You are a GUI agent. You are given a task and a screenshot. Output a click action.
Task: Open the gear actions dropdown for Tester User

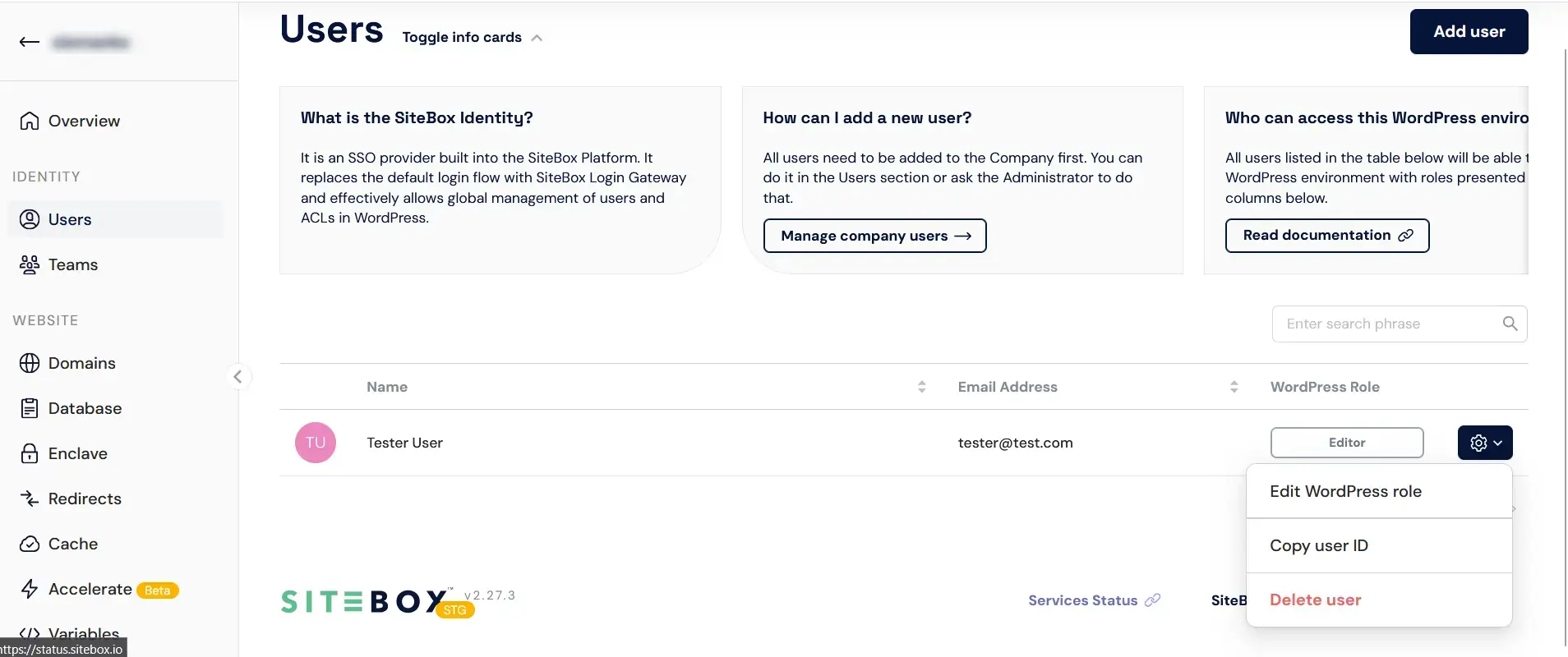pos(1485,443)
